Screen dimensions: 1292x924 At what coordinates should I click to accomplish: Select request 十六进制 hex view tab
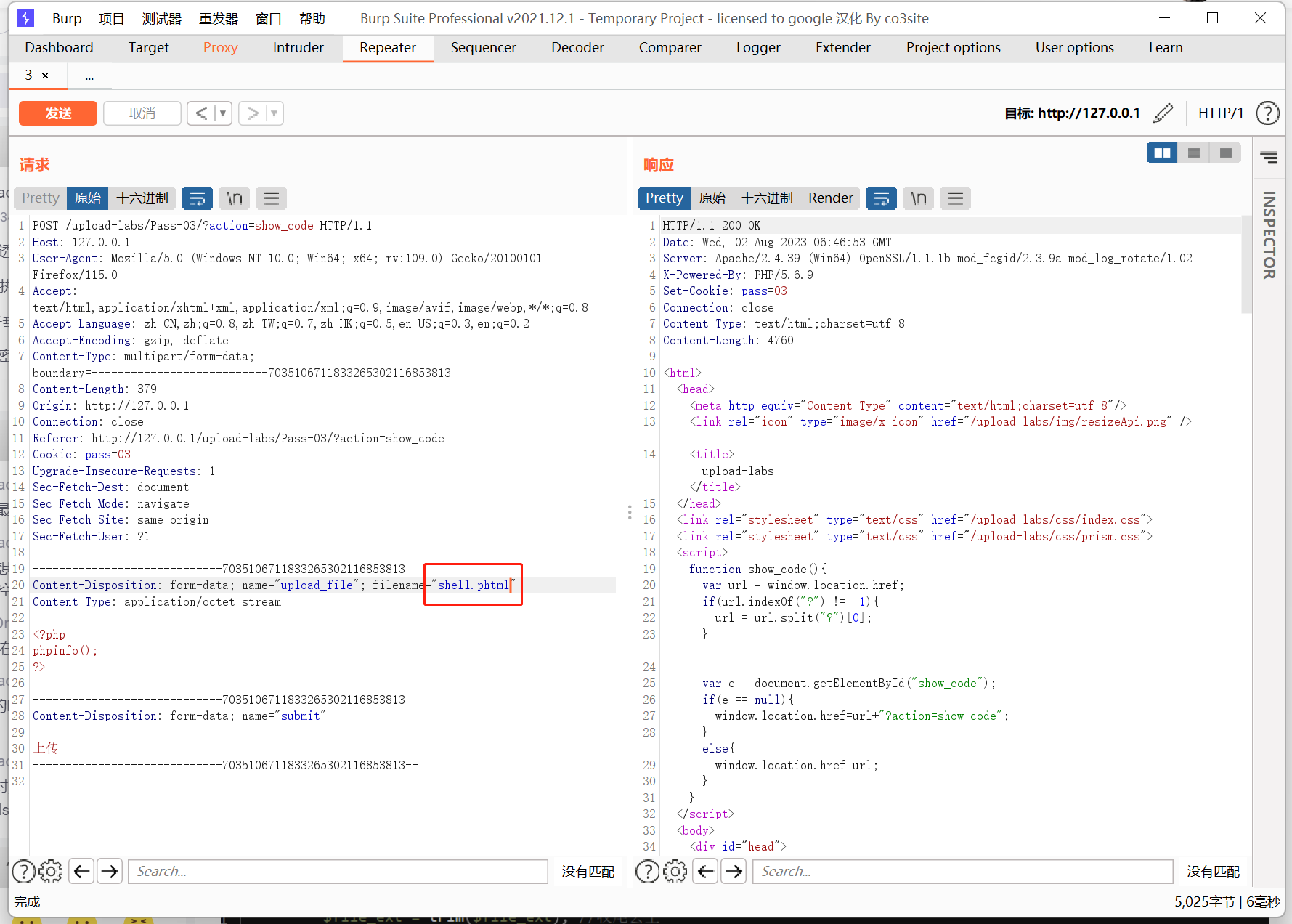[x=142, y=198]
